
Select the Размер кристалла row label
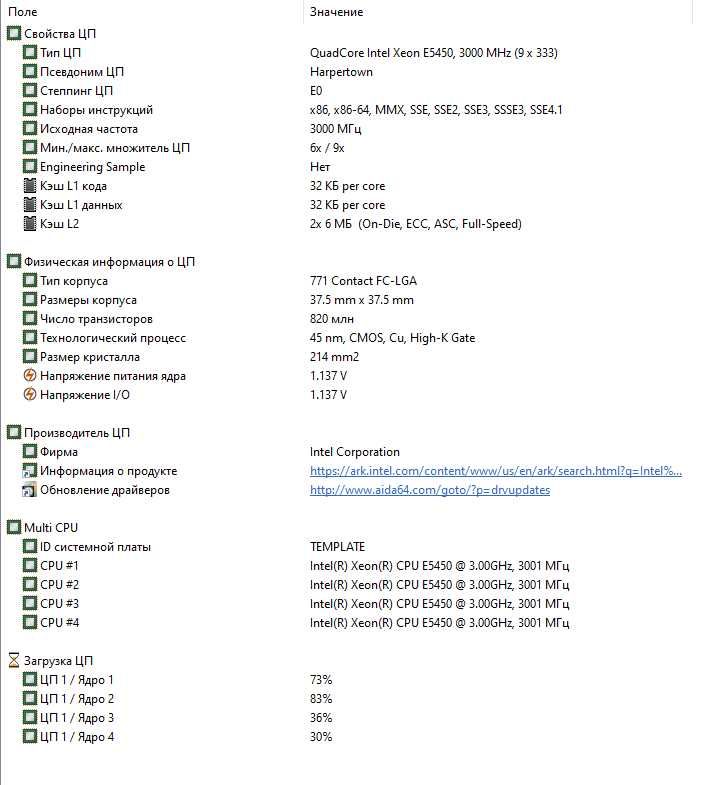90,357
